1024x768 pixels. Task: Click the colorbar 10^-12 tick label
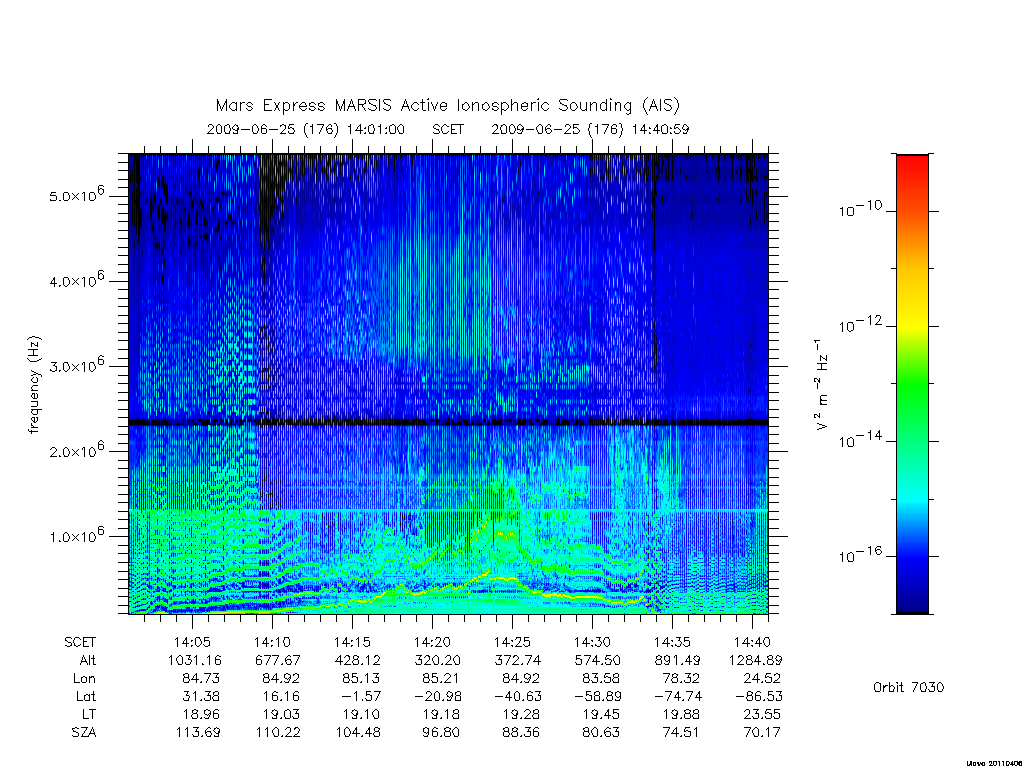pyautogui.click(x=860, y=325)
